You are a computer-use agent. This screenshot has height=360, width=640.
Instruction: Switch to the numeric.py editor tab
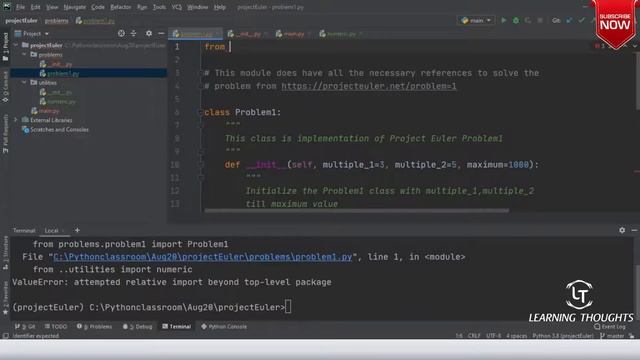(x=340, y=34)
